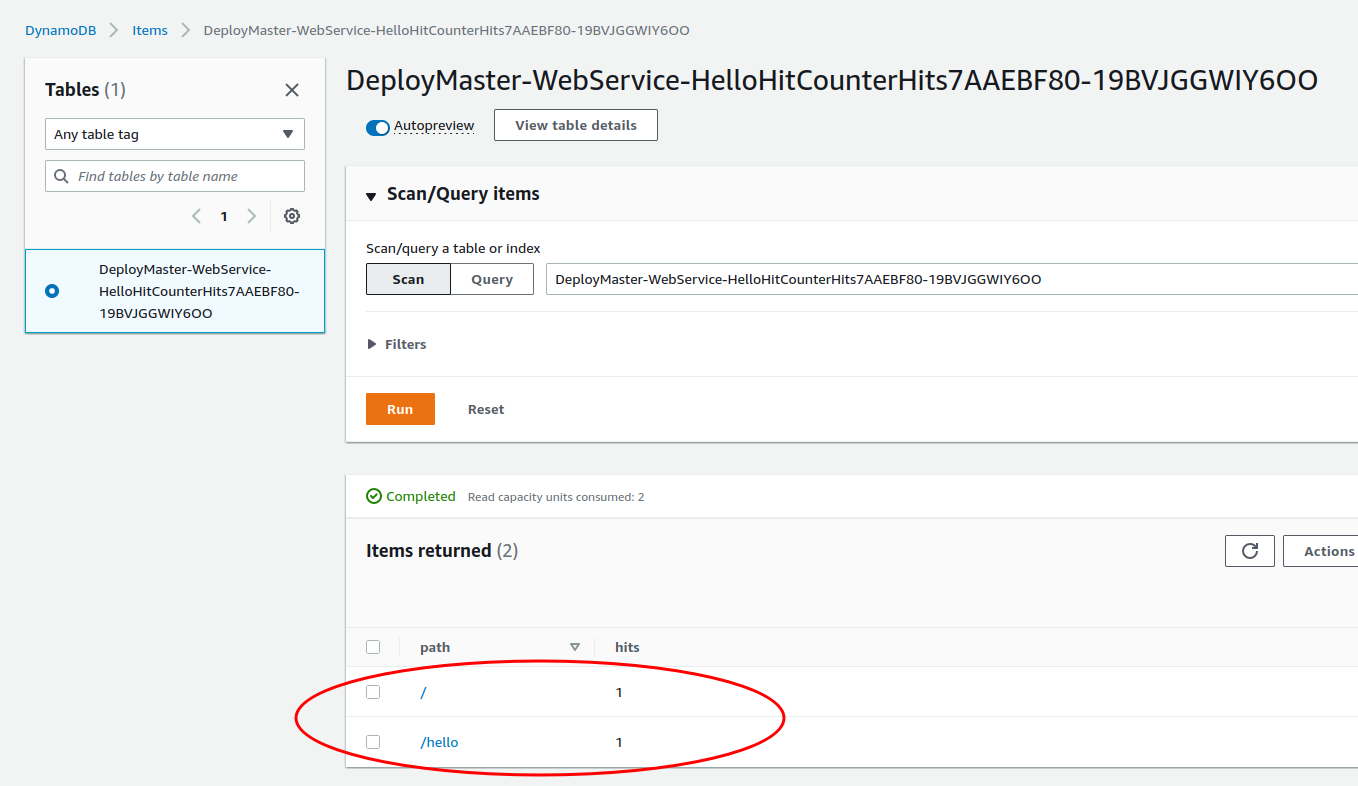Viewport: 1358px width, 786px height.
Task: Click the Reset button
Action: 486,409
